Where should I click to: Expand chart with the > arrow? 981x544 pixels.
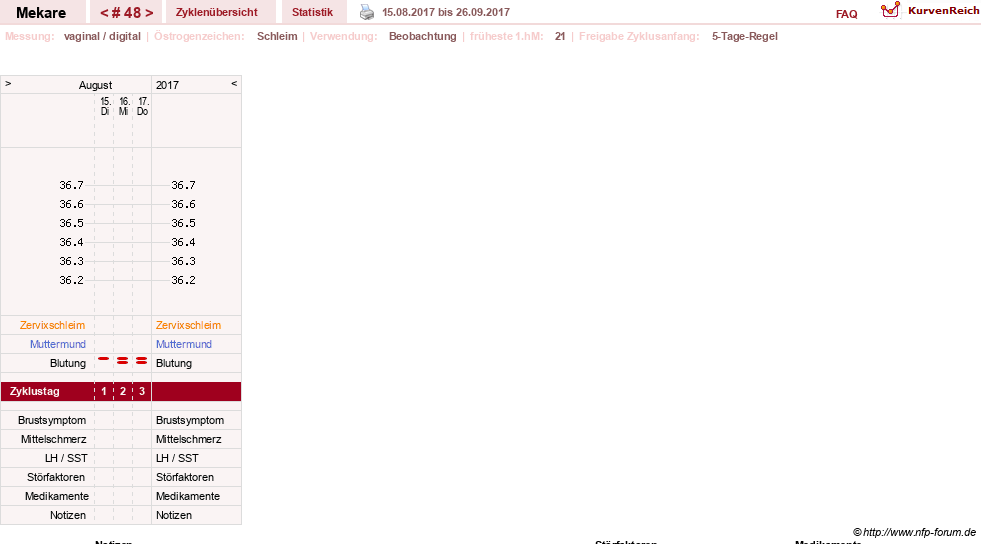point(8,83)
